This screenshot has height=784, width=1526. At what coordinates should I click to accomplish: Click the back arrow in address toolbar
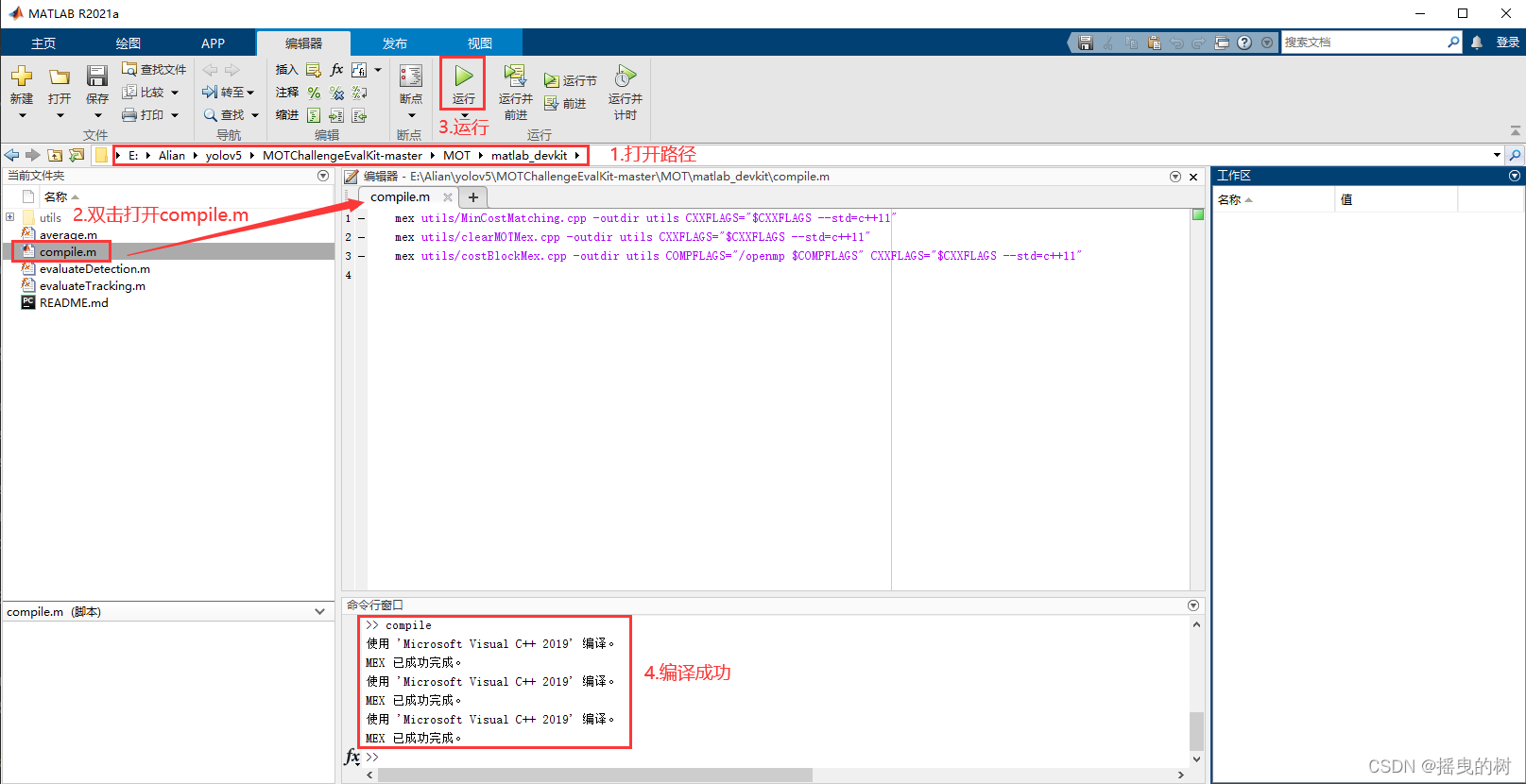(x=11, y=155)
